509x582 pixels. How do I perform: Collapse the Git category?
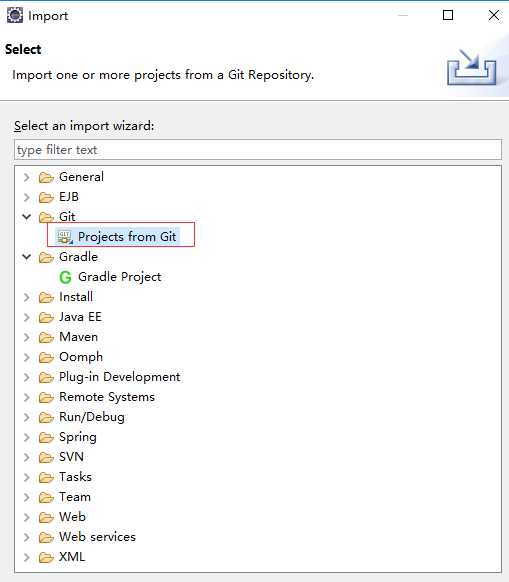(x=27, y=216)
